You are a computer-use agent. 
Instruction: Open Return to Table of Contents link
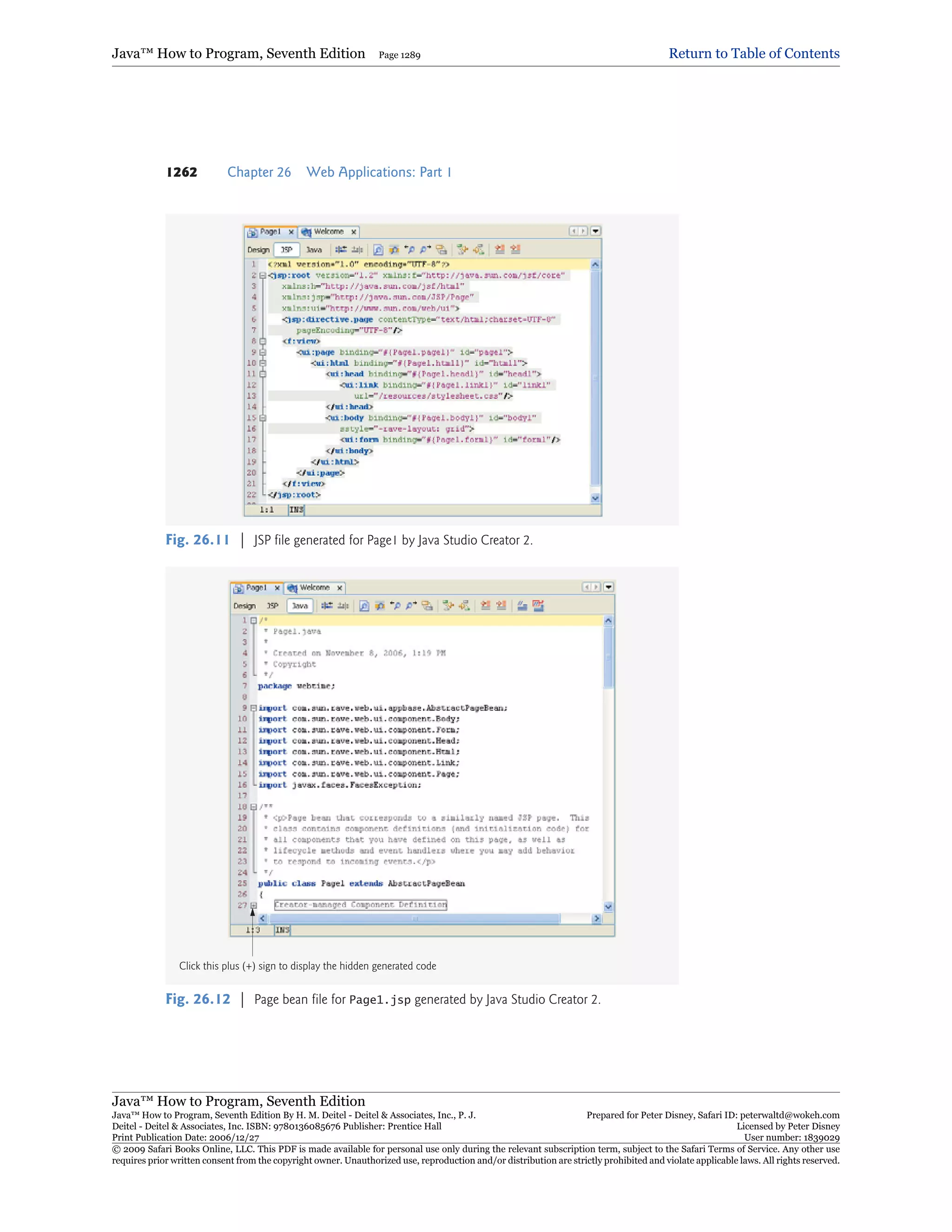coord(754,53)
